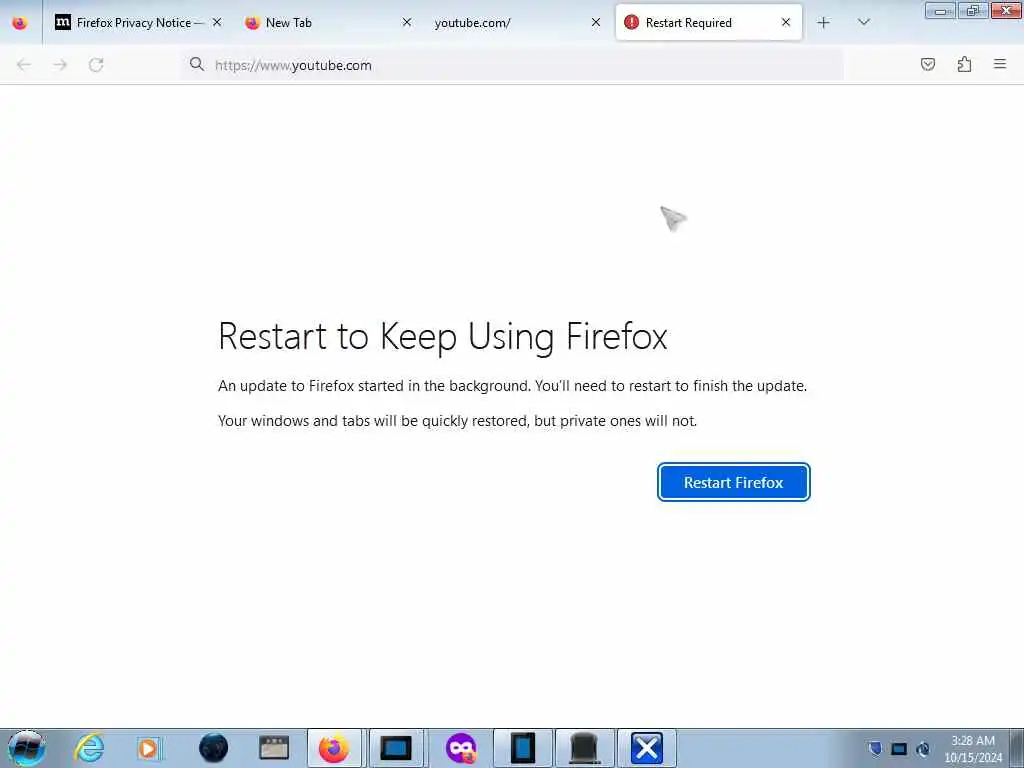Open Firefox View from the tab bar
The height and width of the screenshot is (768, 1024).
(x=20, y=23)
